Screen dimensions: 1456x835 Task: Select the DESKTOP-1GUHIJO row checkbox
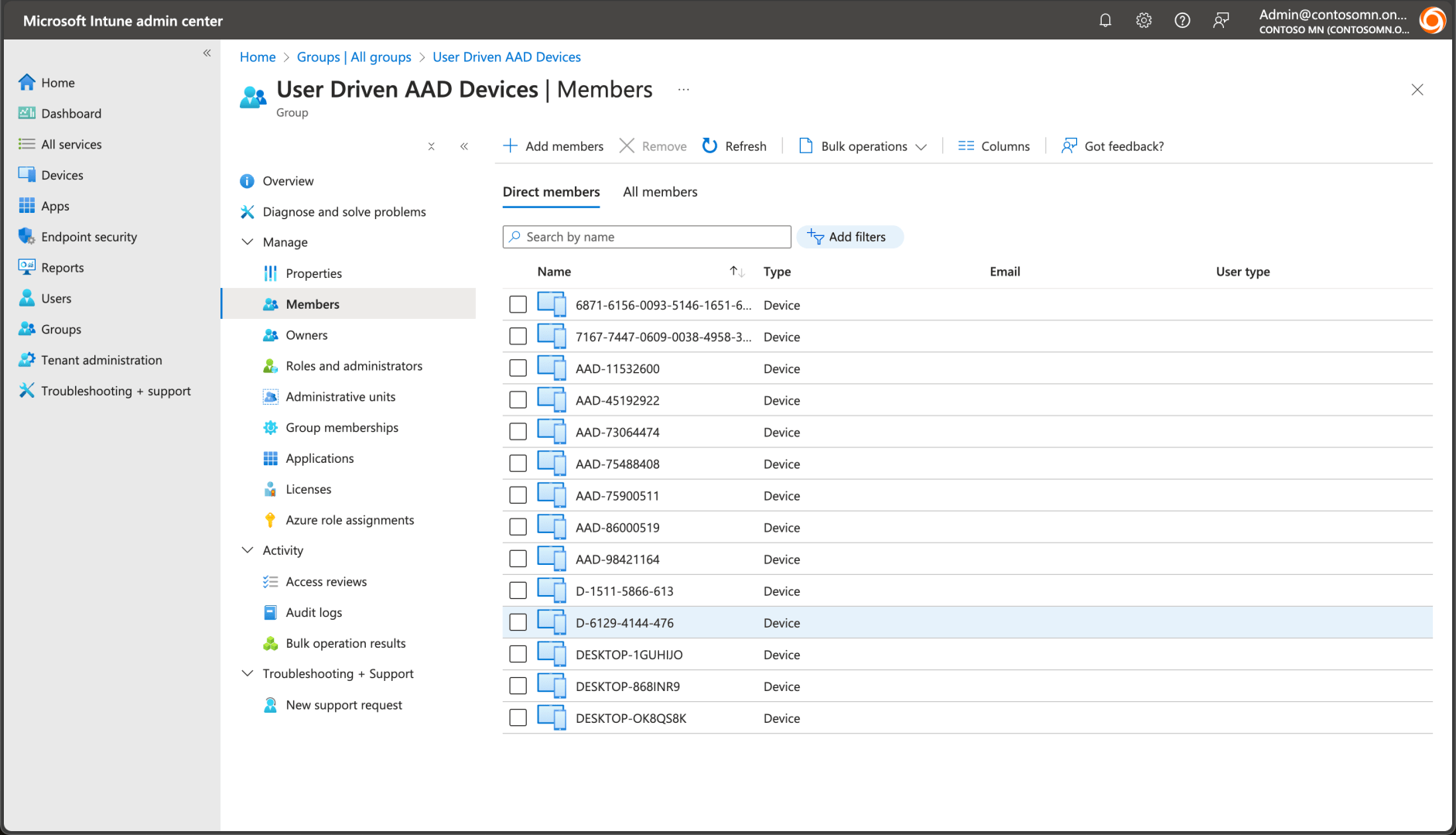518,655
